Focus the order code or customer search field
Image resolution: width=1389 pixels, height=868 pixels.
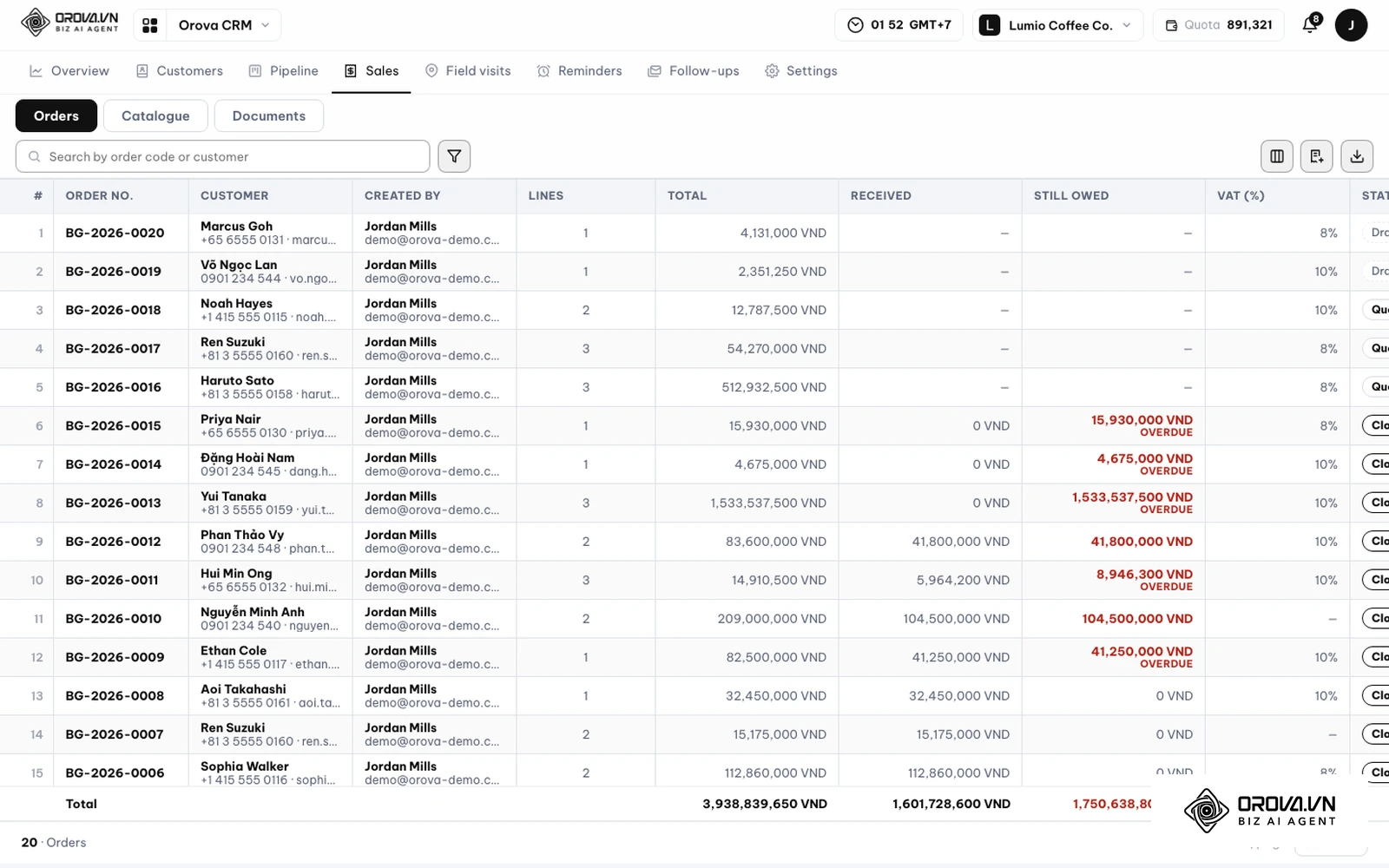(x=222, y=156)
